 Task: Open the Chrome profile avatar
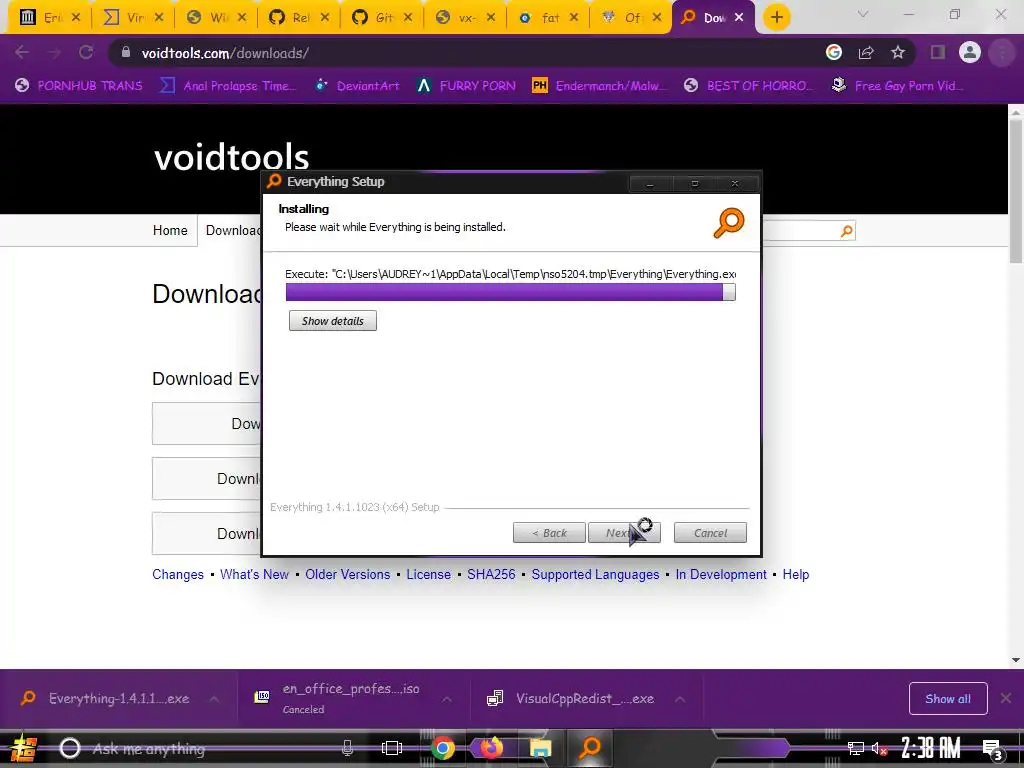(x=970, y=52)
